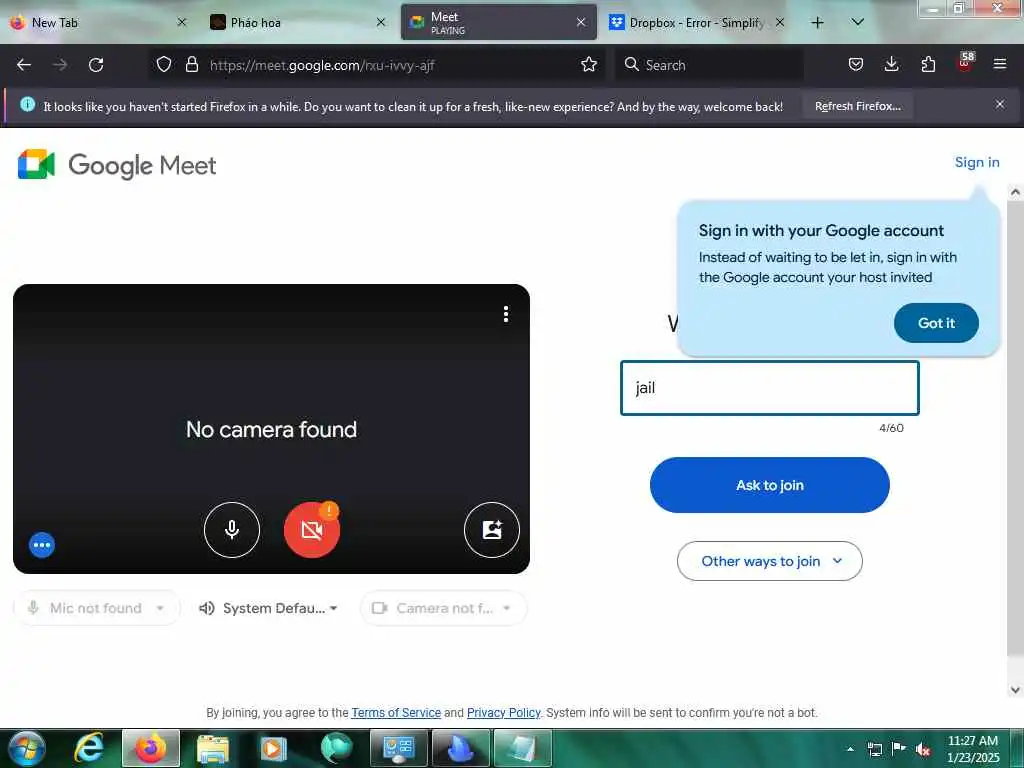Dismiss the Firefox notification bar
Image resolution: width=1024 pixels, height=768 pixels.
1000,104
